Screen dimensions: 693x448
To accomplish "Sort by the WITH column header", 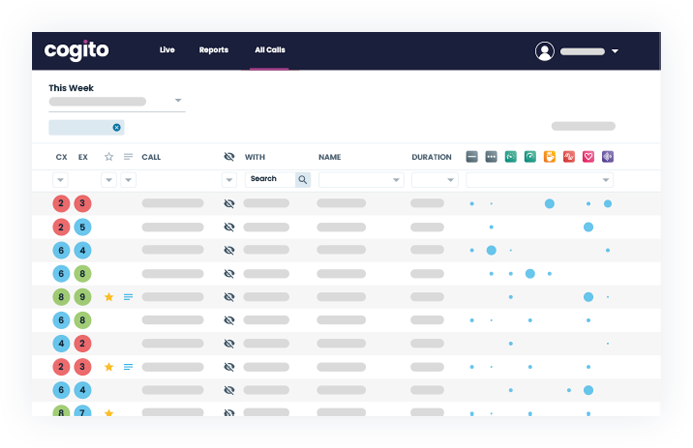I will [255, 157].
